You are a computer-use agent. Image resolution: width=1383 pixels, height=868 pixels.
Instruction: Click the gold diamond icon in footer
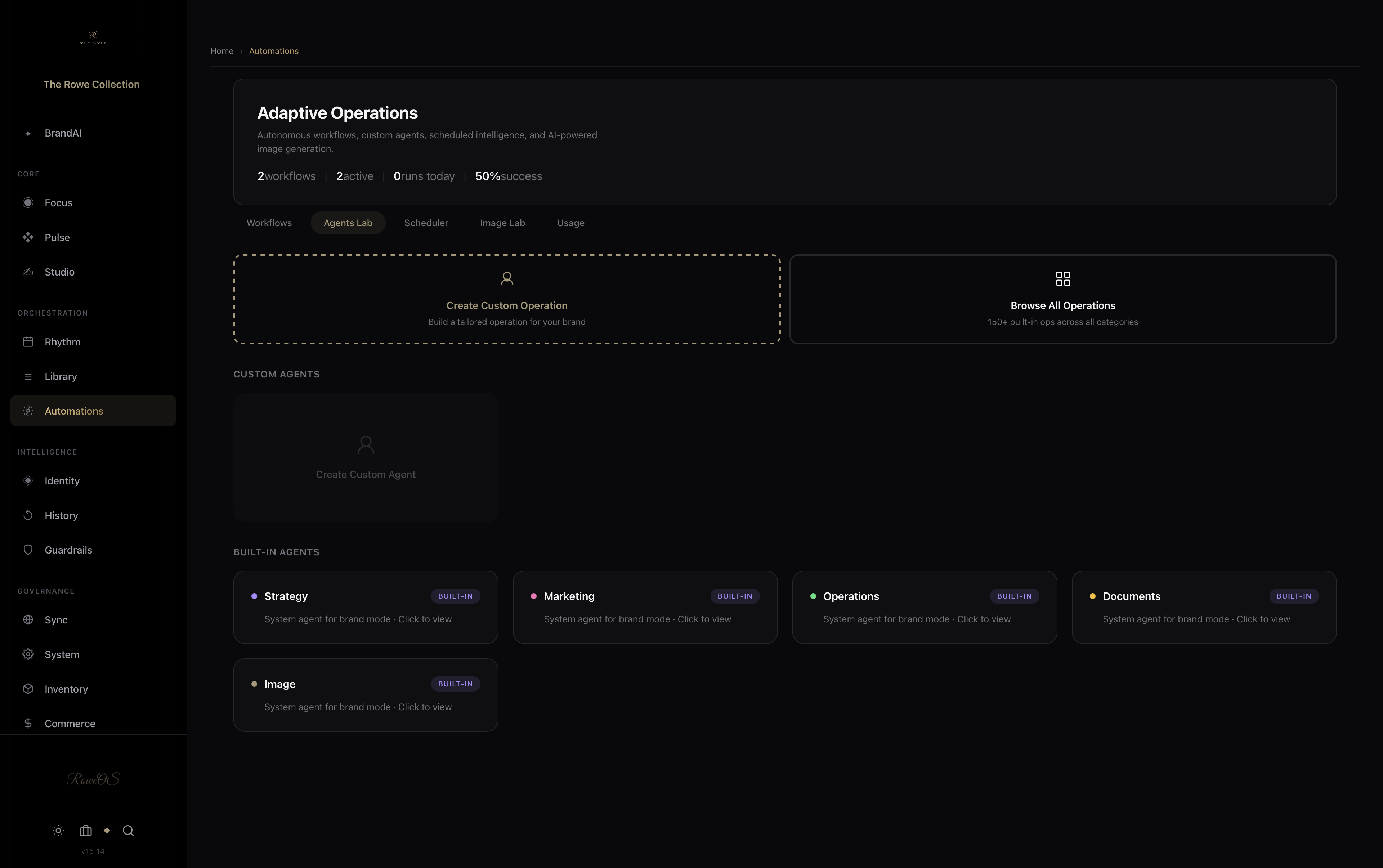click(107, 831)
